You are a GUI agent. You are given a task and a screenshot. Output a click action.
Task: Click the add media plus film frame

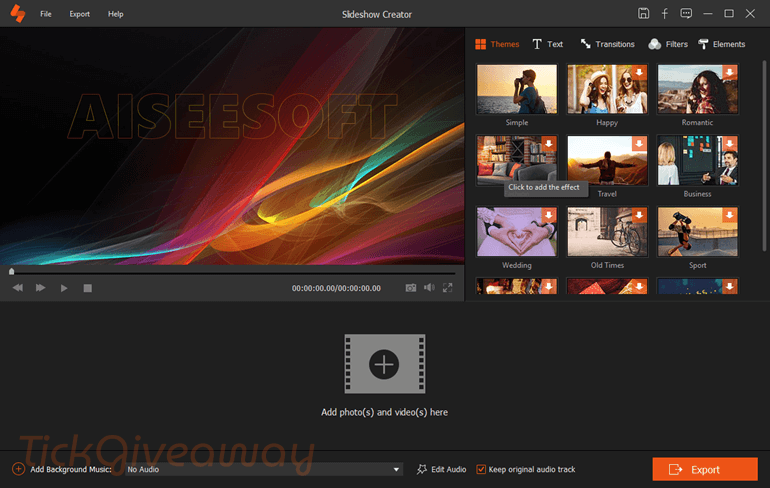[x=385, y=364]
